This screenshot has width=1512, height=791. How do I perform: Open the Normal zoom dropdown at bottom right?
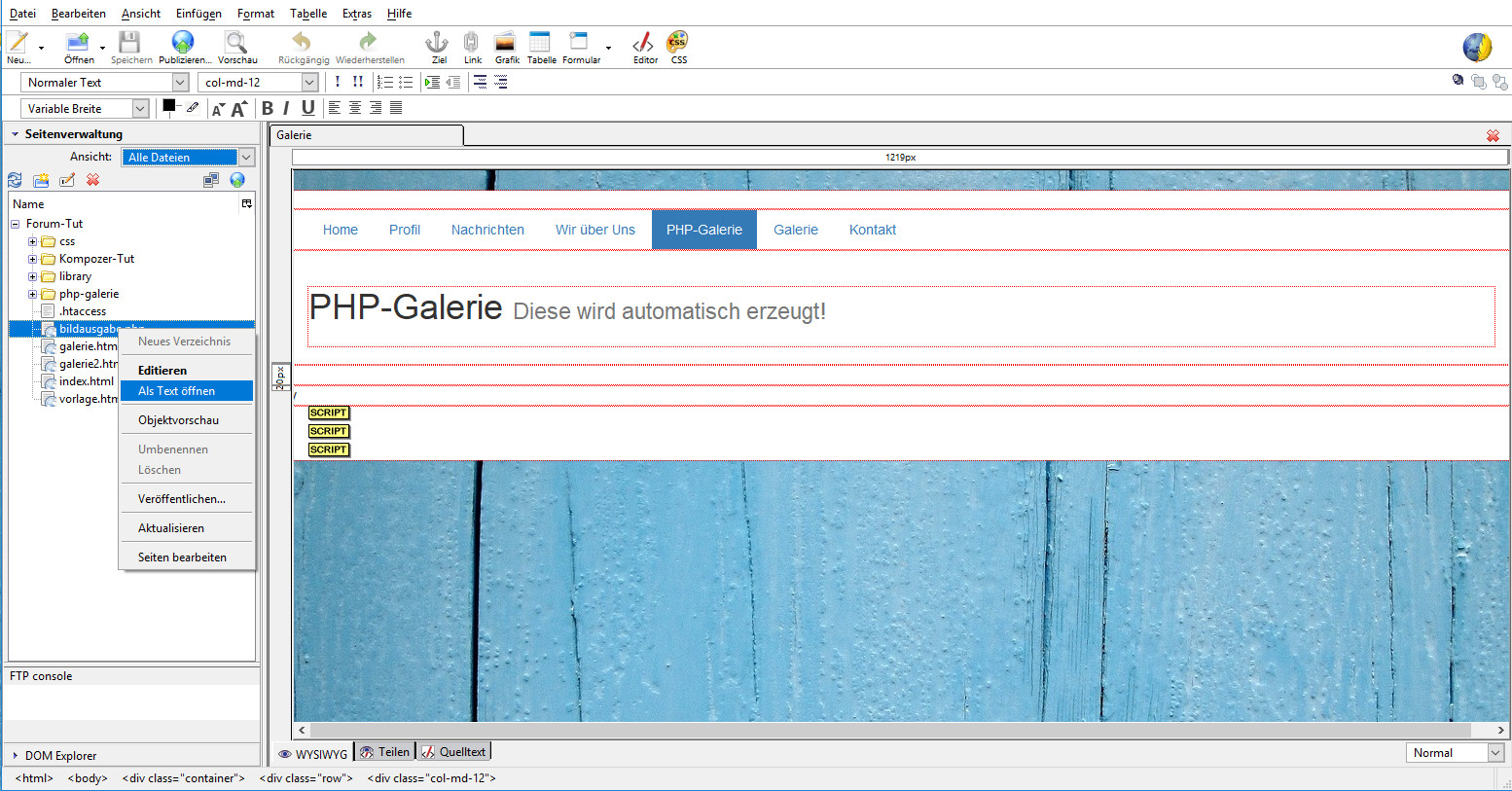click(1456, 753)
